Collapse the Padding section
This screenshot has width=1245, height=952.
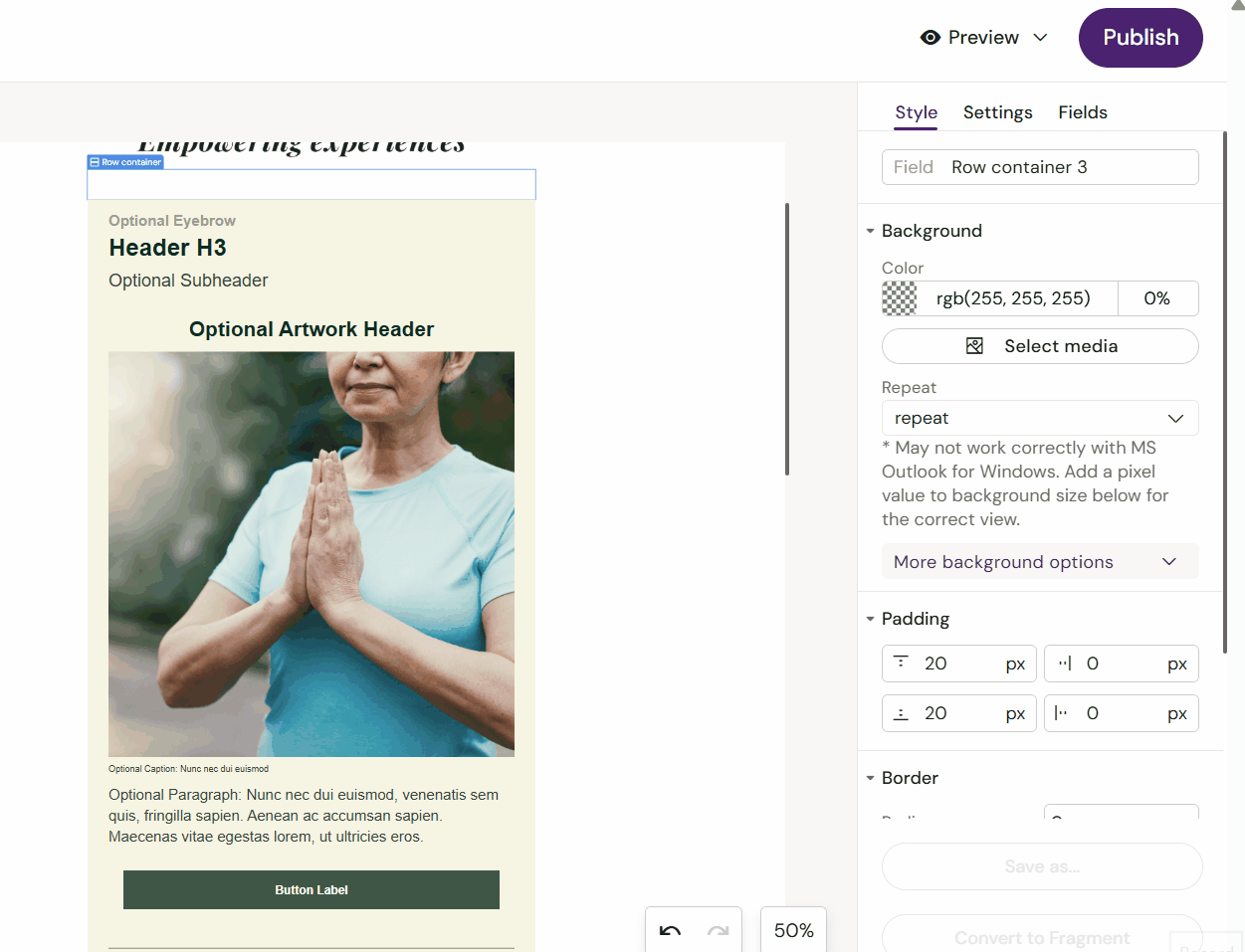tap(870, 619)
